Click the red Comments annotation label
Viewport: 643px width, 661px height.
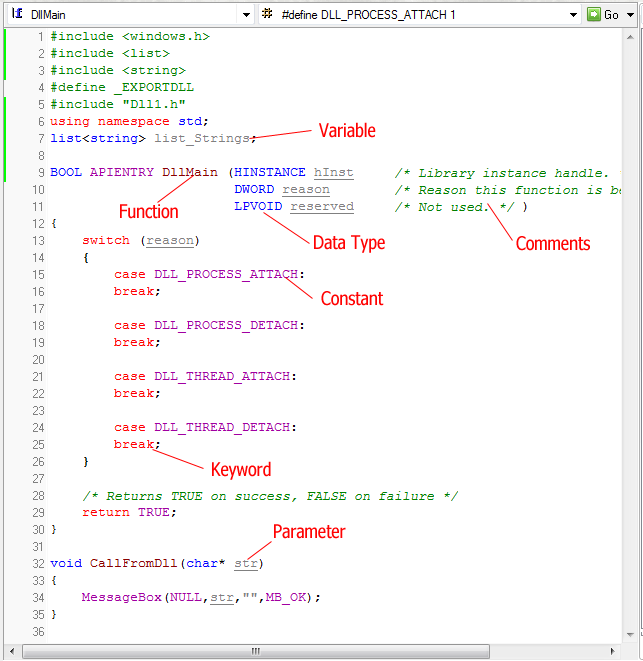click(x=553, y=243)
